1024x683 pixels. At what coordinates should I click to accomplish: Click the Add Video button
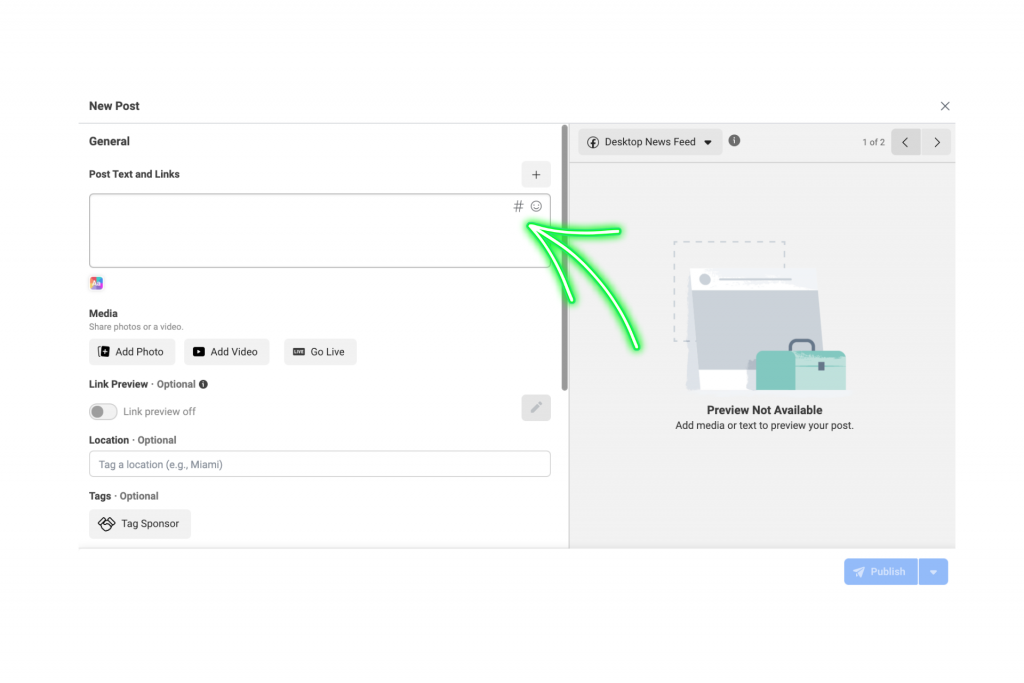pos(227,352)
